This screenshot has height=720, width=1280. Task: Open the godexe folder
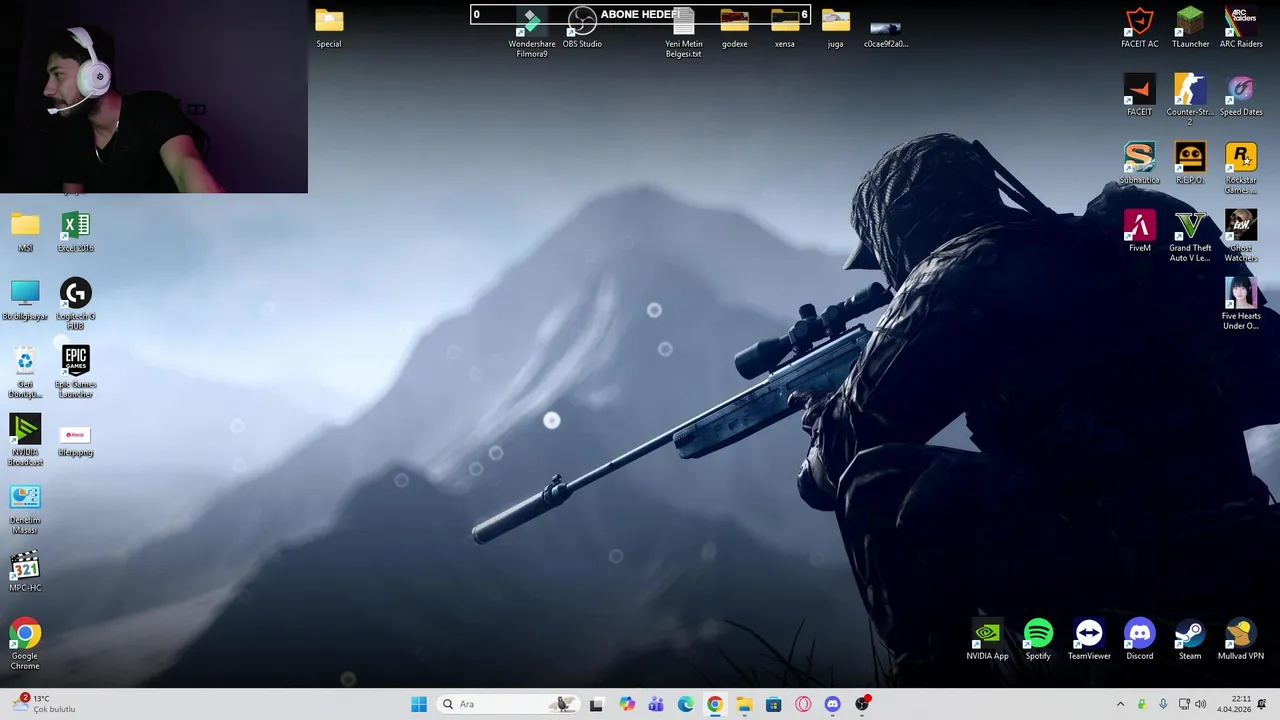pyautogui.click(x=734, y=27)
